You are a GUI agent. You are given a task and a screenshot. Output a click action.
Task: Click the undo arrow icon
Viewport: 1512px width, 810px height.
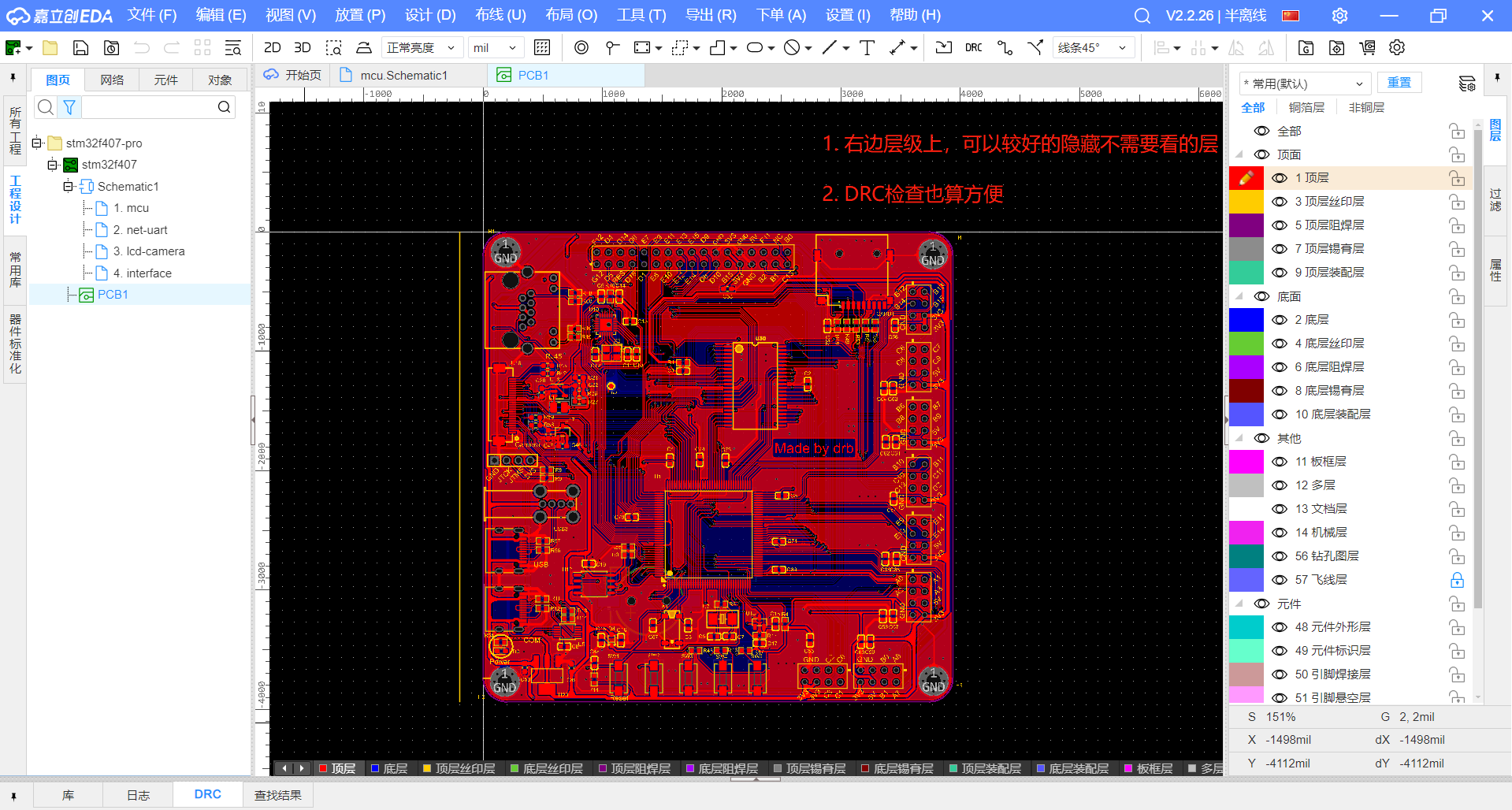(x=142, y=48)
